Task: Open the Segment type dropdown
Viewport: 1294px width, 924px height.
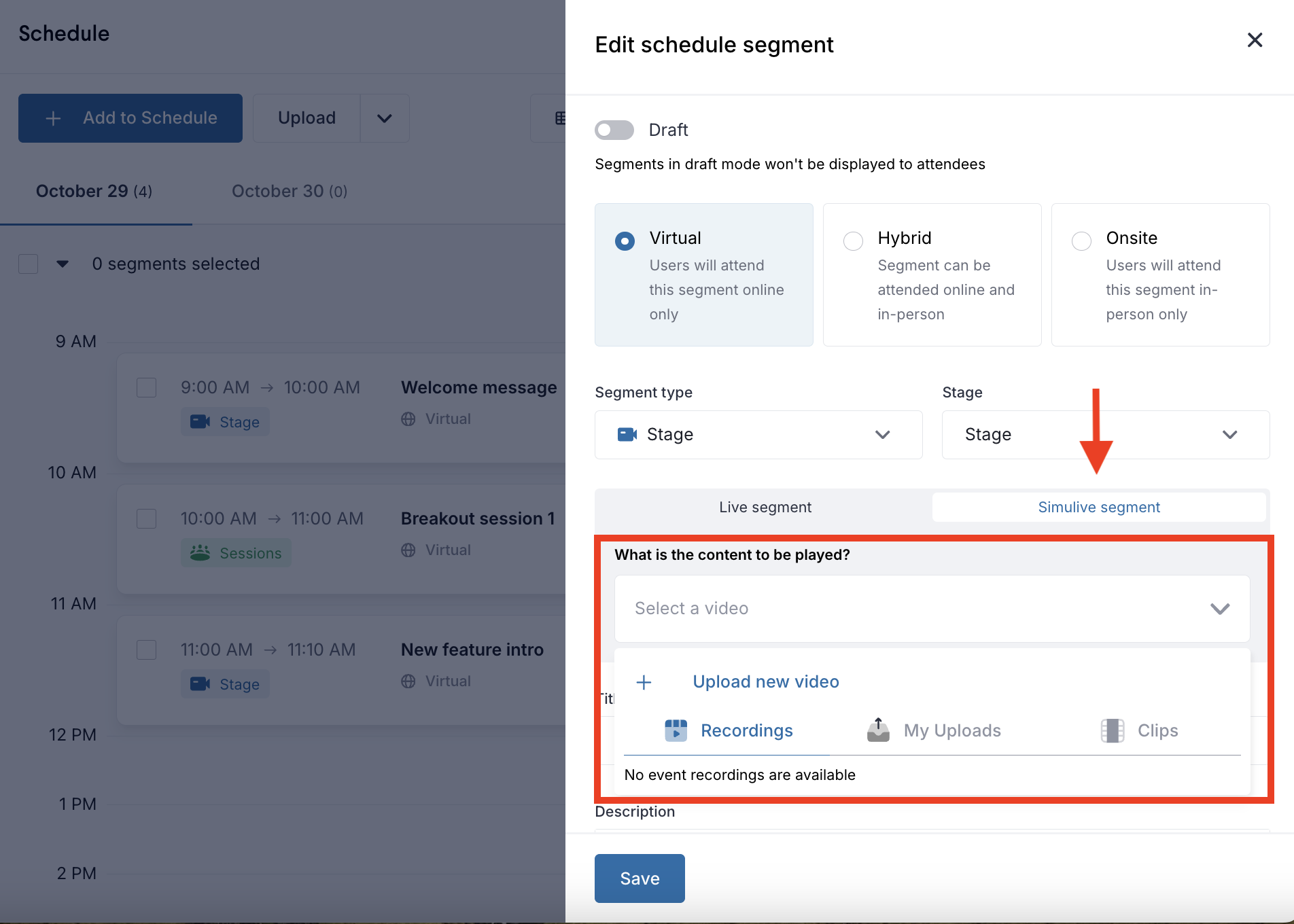Action: 758,435
